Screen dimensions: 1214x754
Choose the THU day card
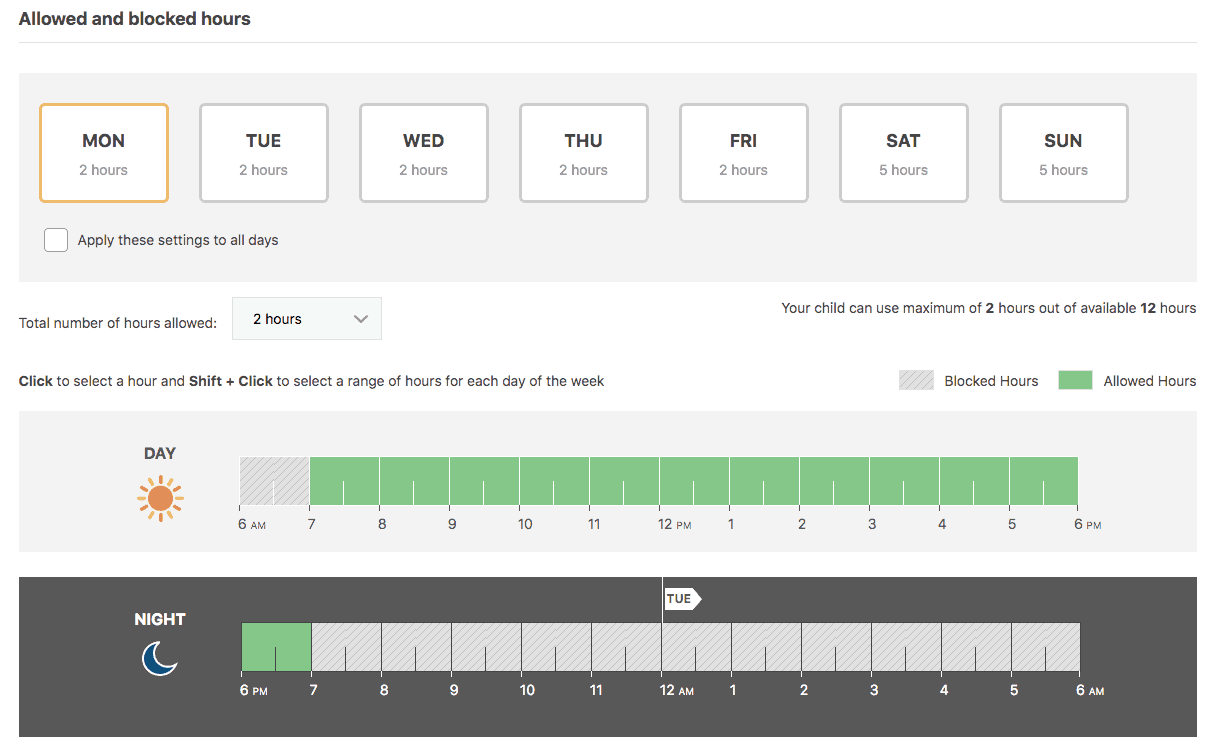tap(584, 153)
